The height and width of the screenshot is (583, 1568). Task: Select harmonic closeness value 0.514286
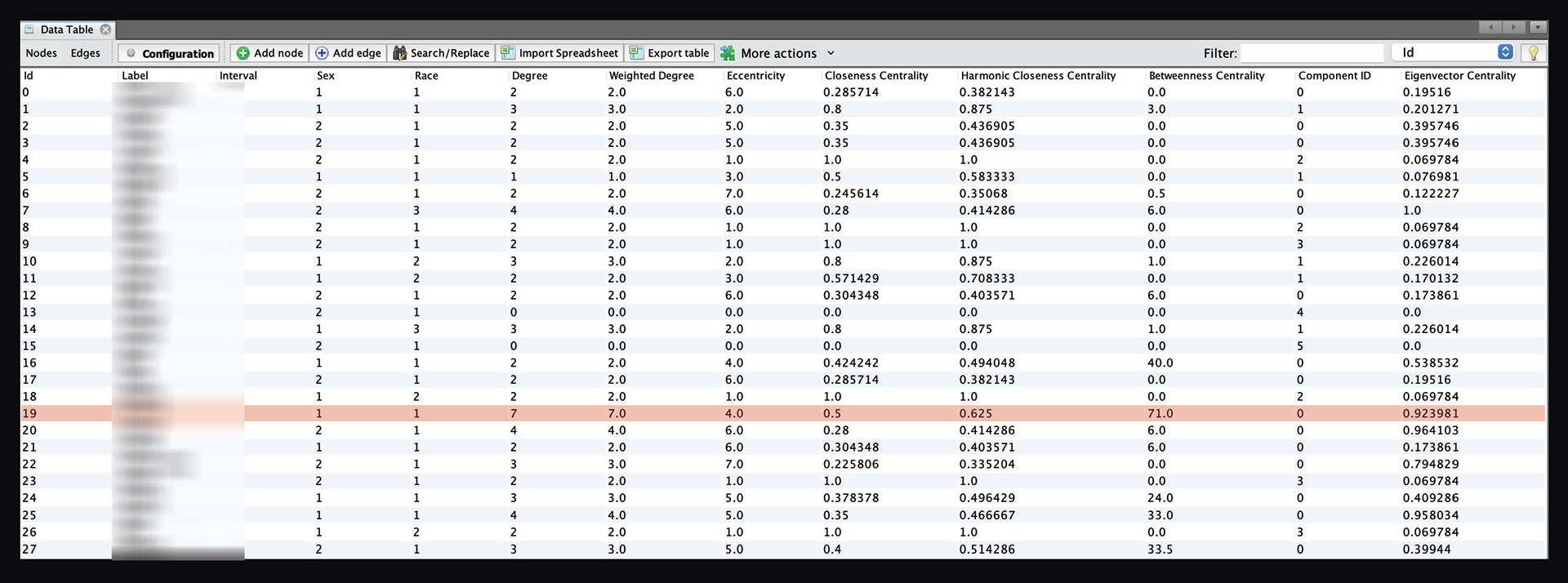pyautogui.click(x=987, y=550)
